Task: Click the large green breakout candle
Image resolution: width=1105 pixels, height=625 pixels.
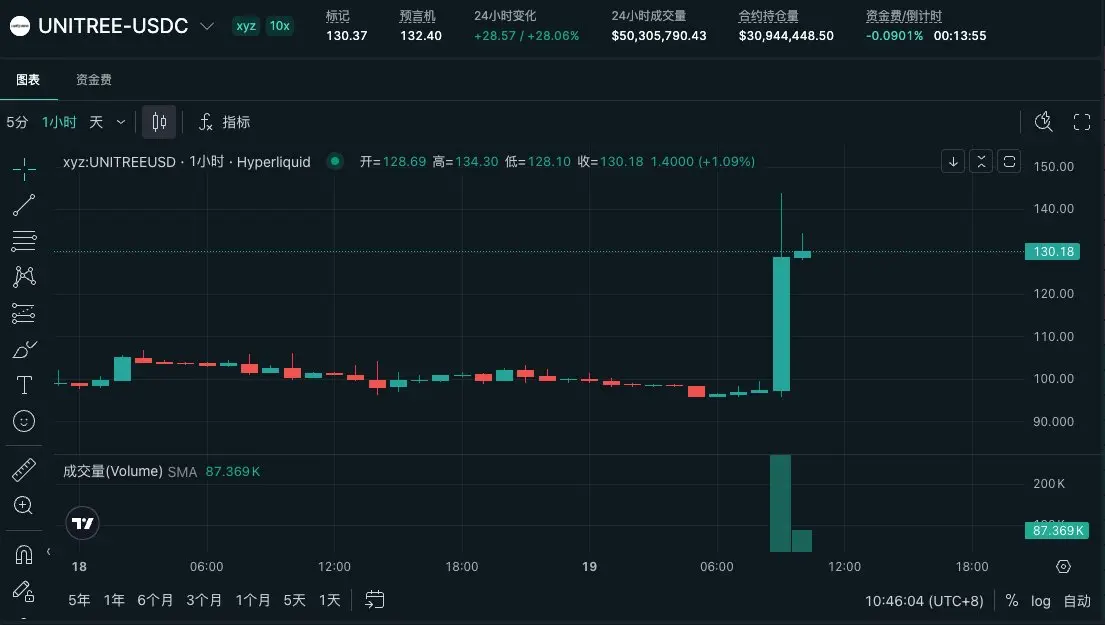Action: point(781,323)
